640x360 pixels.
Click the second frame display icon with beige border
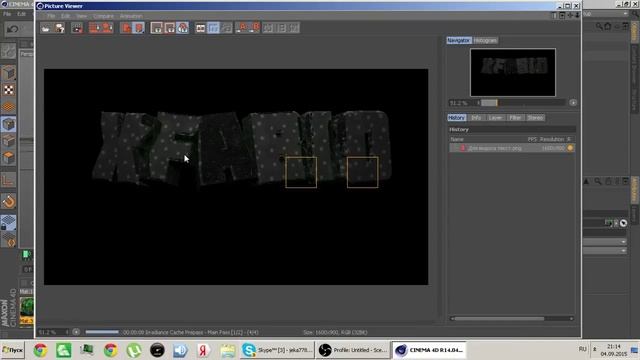(170, 28)
